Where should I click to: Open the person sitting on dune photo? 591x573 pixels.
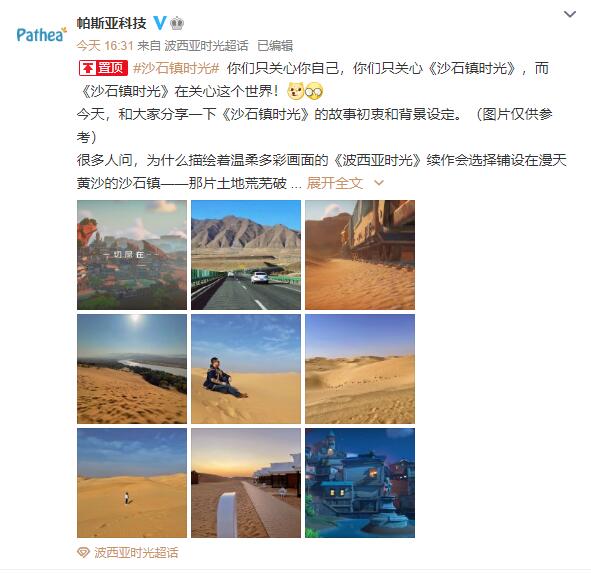pyautogui.click(x=246, y=369)
